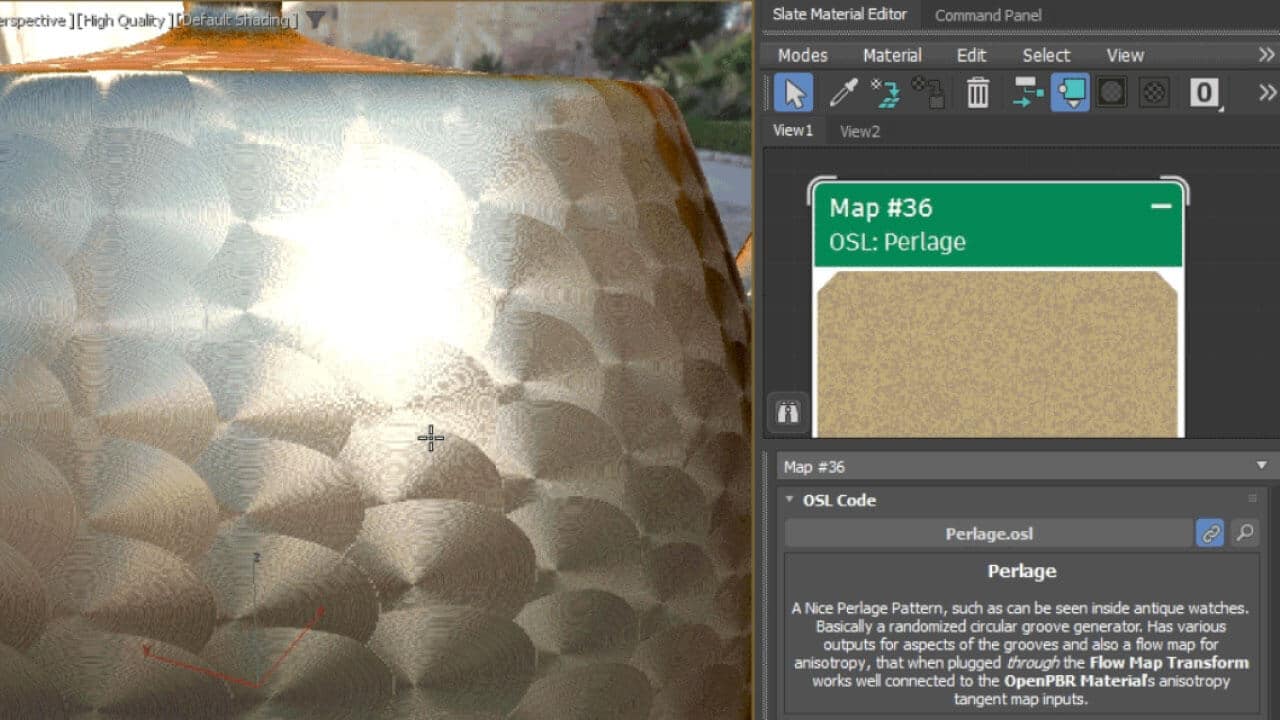Select the arrow Select tool
This screenshot has height=720, width=1280.
tap(793, 93)
